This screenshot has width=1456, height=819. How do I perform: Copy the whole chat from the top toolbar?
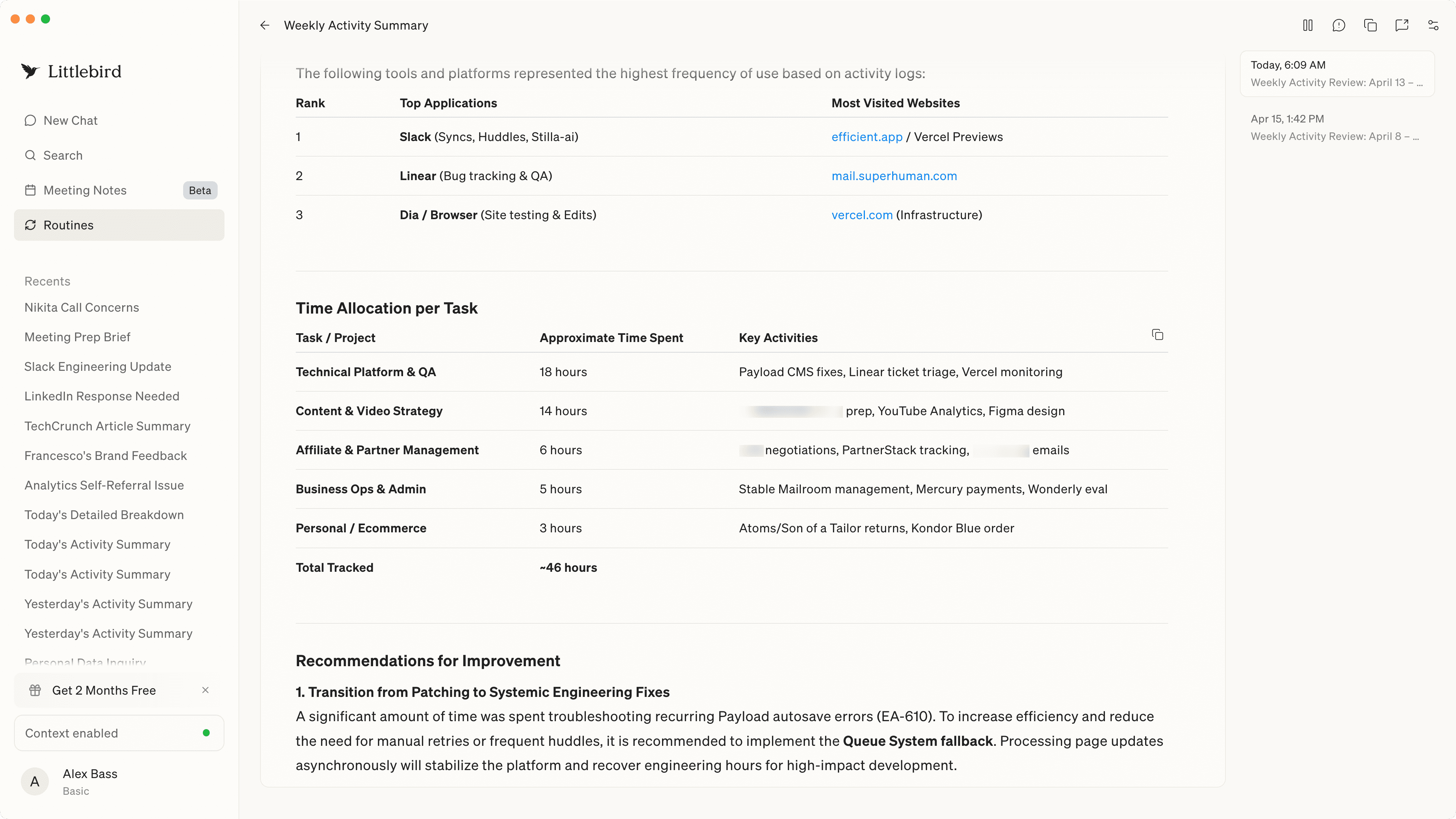1370,25
